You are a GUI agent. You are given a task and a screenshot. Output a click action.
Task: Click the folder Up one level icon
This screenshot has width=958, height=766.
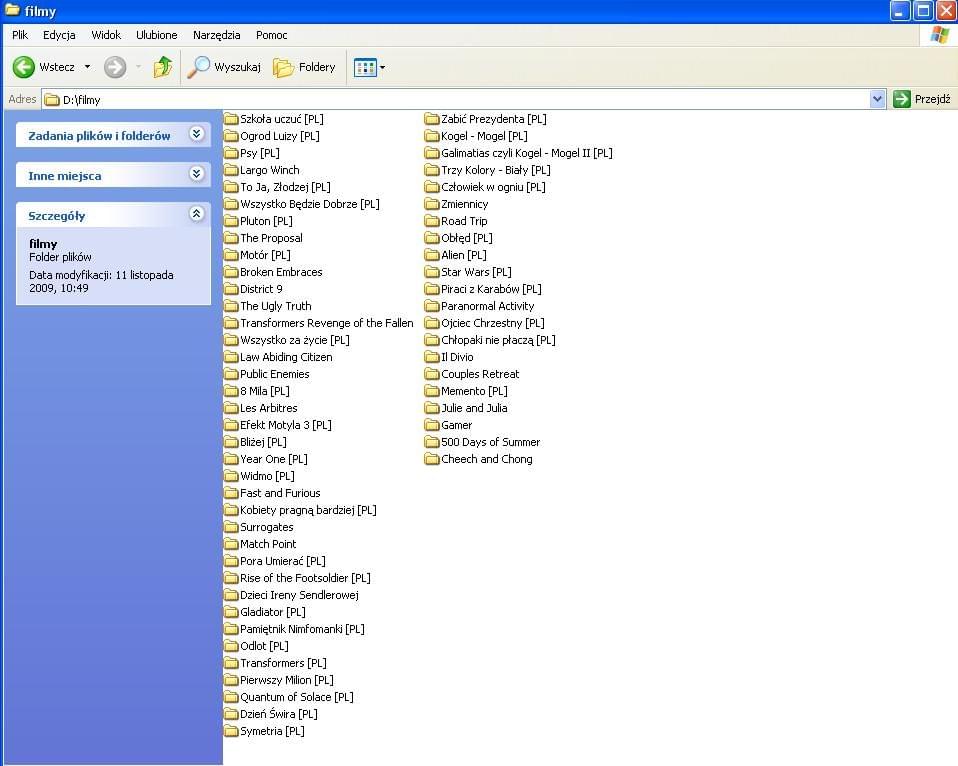point(163,67)
